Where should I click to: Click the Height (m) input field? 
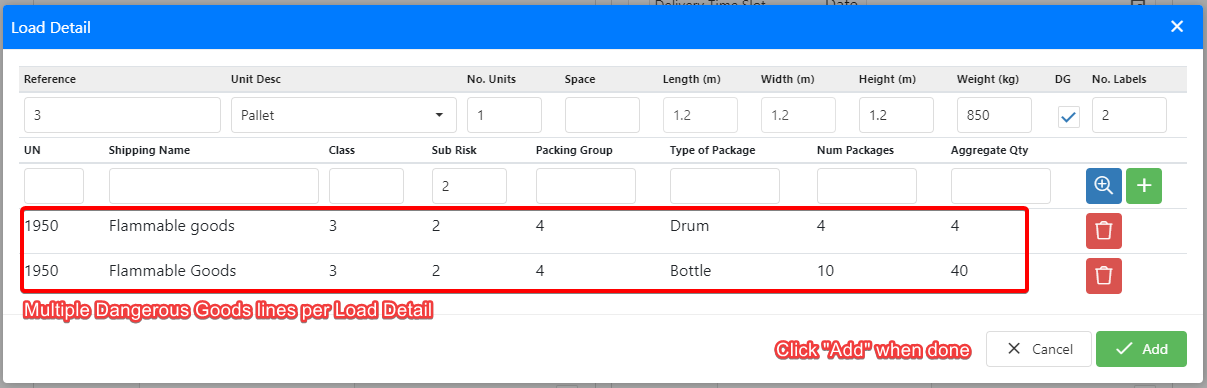point(896,115)
